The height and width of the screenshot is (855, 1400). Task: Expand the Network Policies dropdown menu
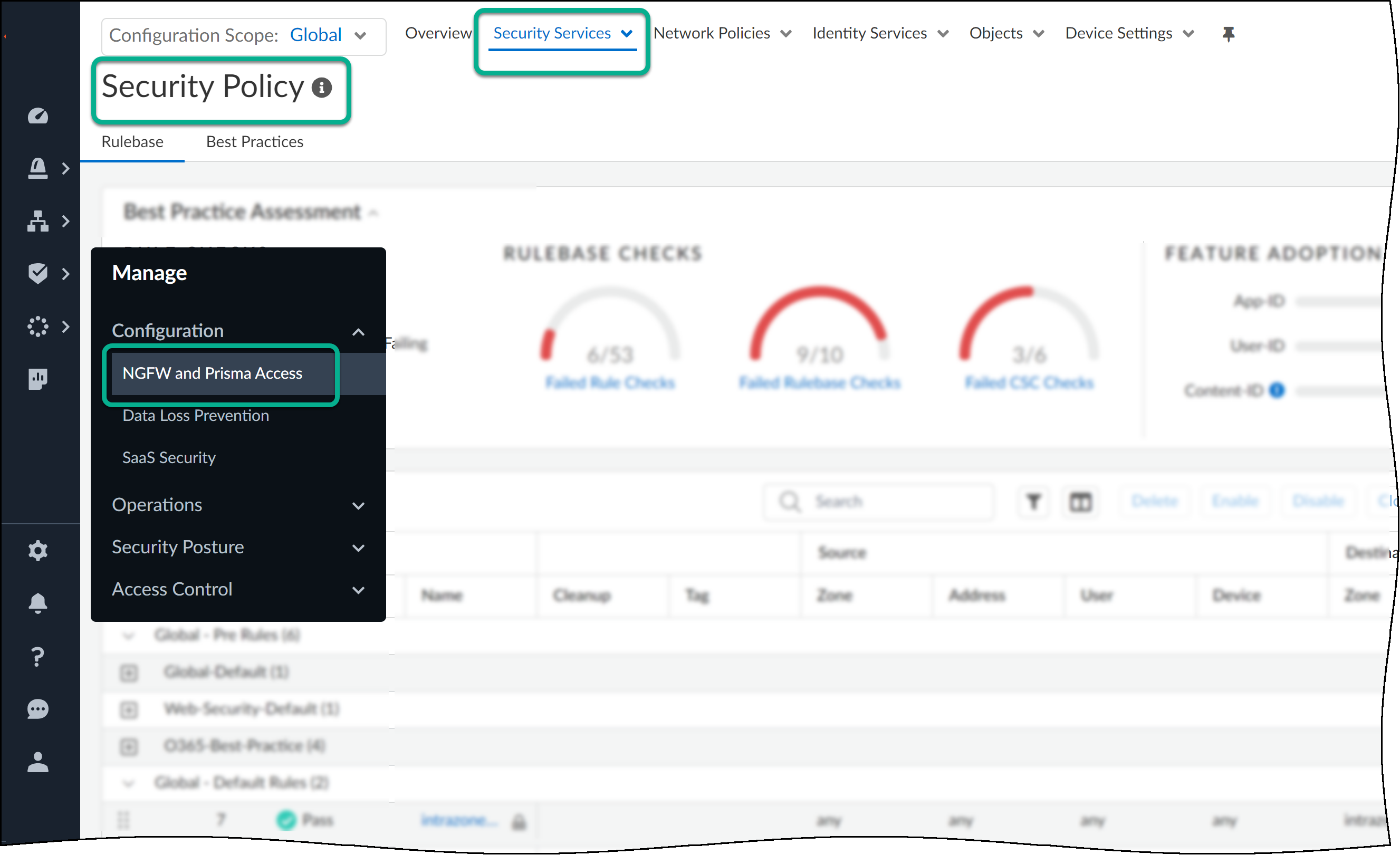[x=722, y=34]
